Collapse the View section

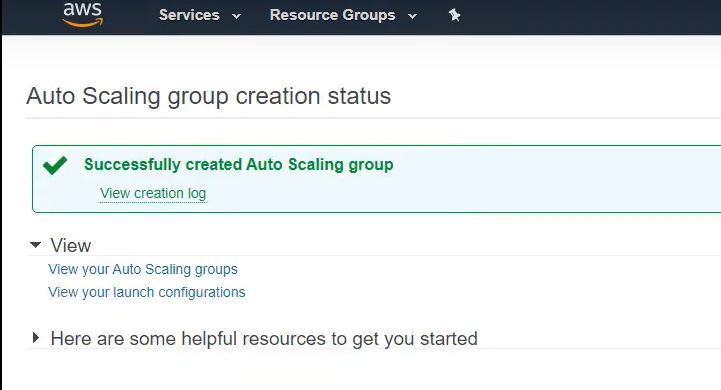[35, 245]
